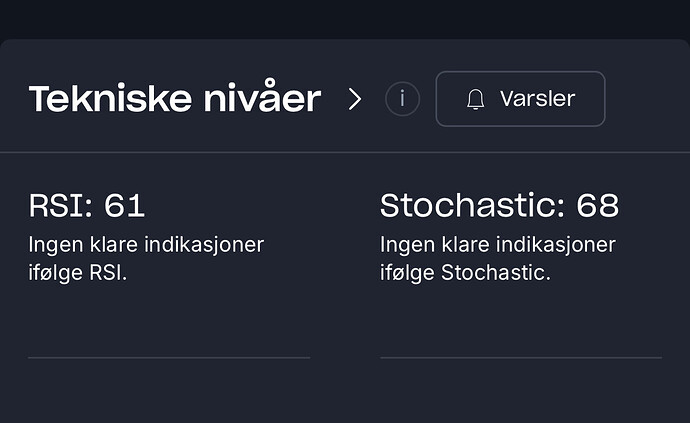
Task: Click the RSI description 'Ingen klare indikasjoner'
Action: 146,245
